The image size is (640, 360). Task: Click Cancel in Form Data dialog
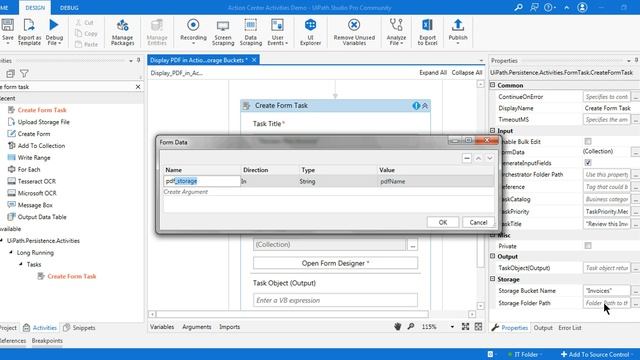pyautogui.click(x=478, y=222)
